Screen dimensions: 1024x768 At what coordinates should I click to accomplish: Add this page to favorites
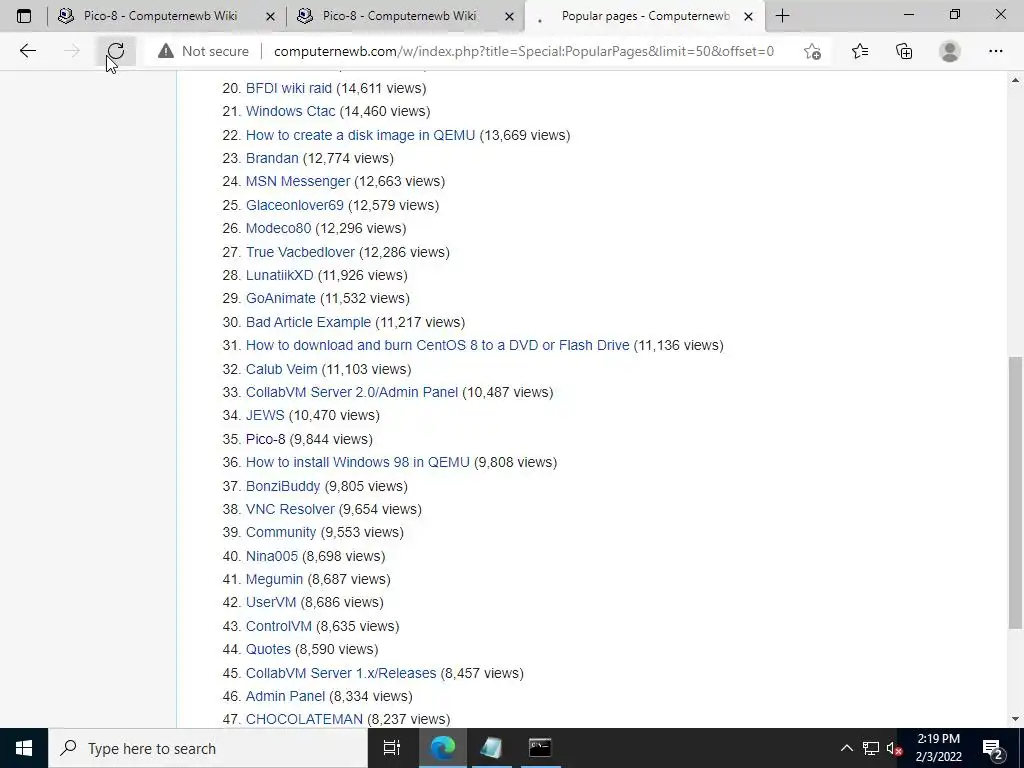(812, 51)
